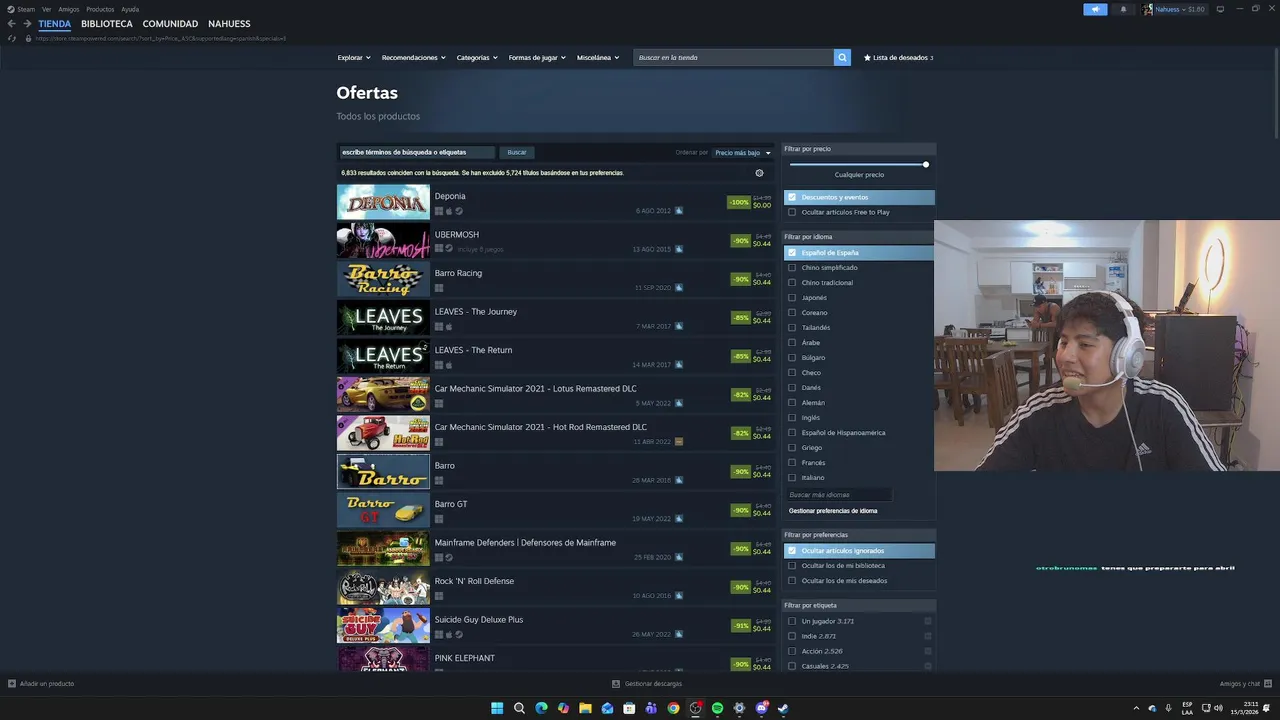
Task: Click tag-exclude icon next to Un jugador
Action: tap(928, 621)
